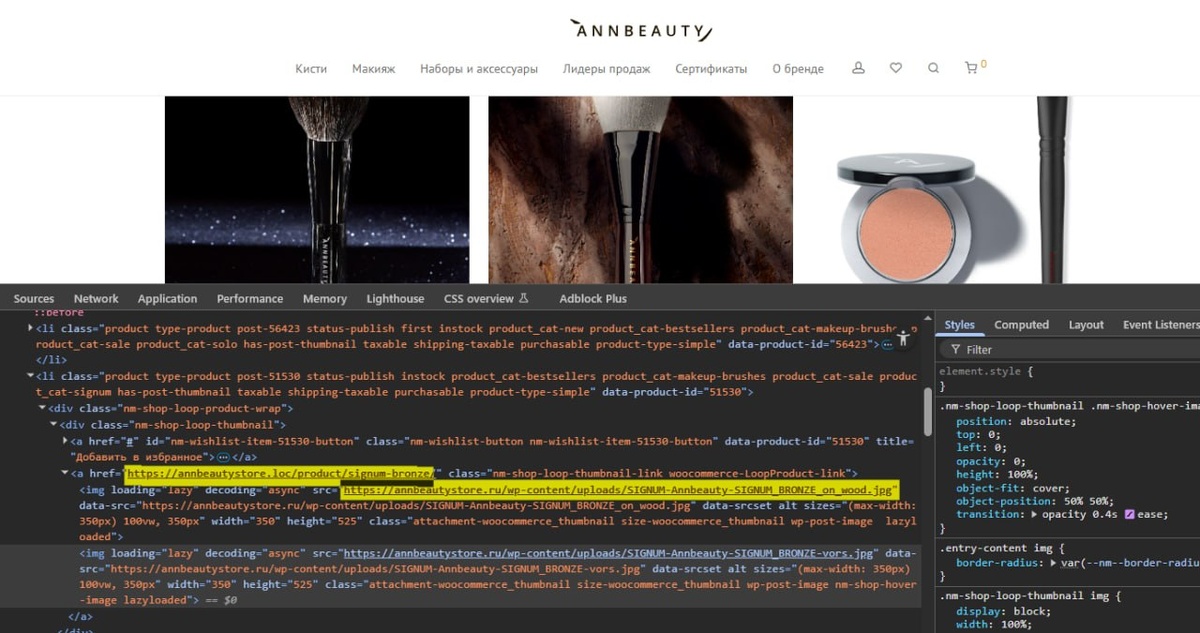Click the SIGNUM_BRONZE_on_wood.jpg src link
Viewport: 1200px width, 633px height.
617,490
